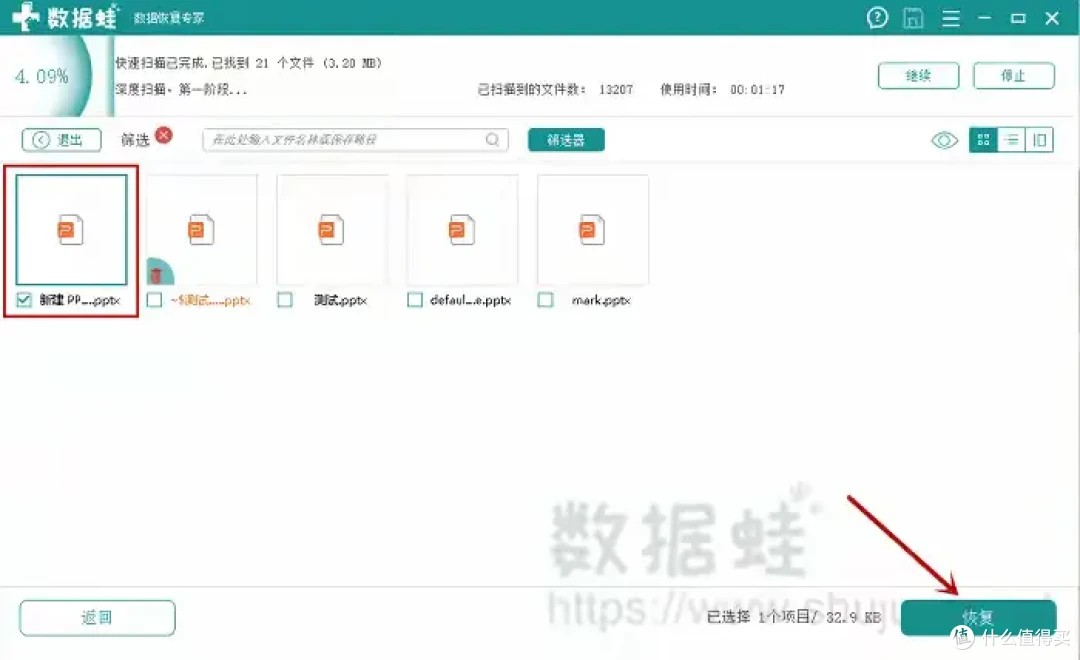
Task: Select the deleted ~$测试...pptx thumbnail
Action: click(202, 229)
